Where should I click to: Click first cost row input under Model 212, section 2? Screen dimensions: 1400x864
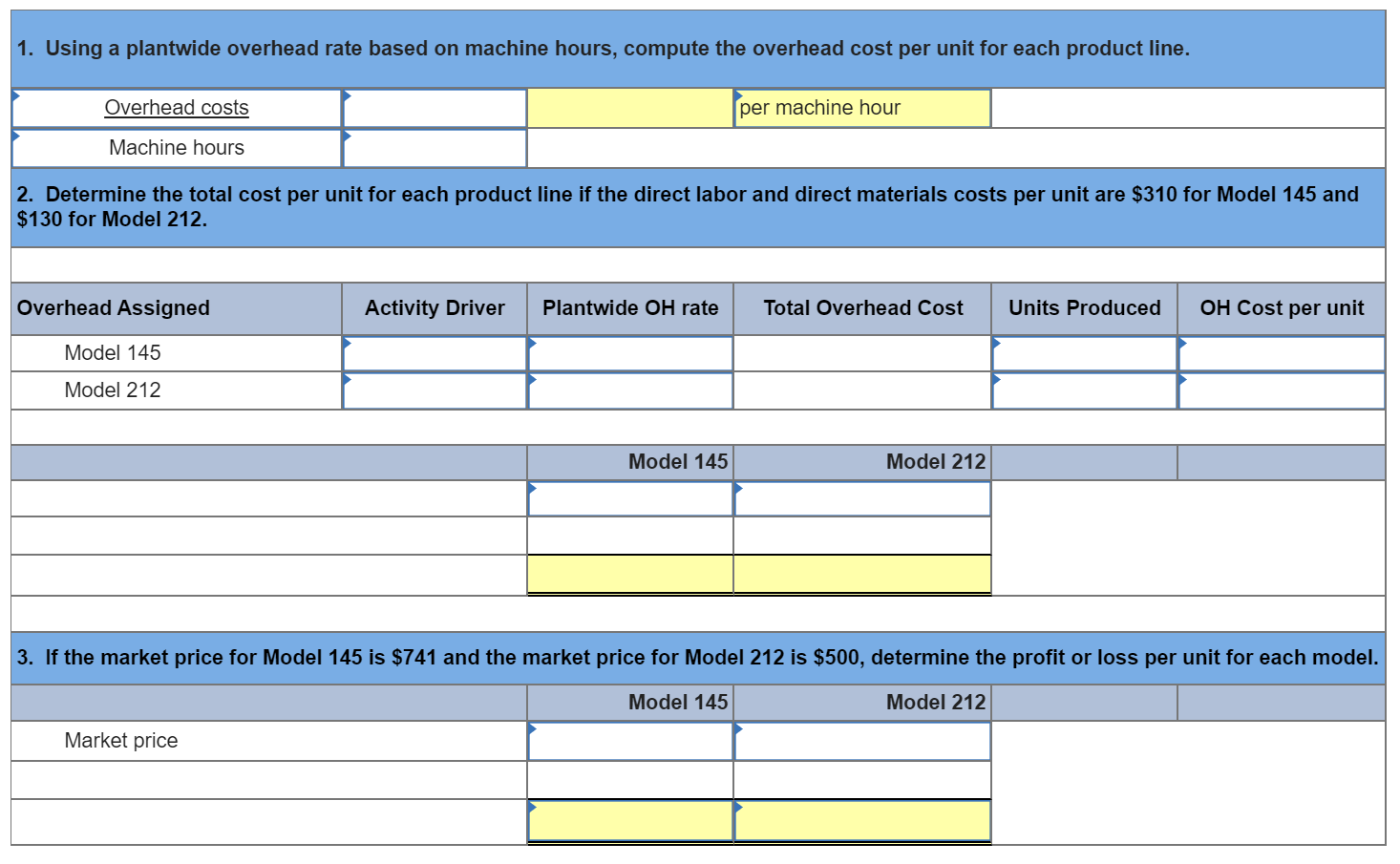862,498
